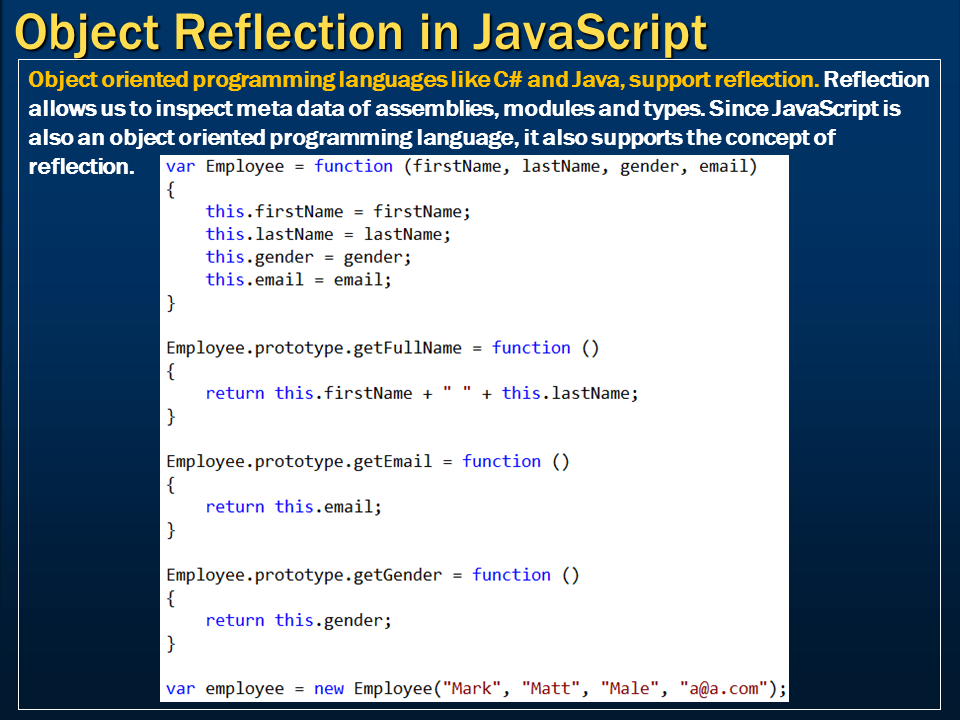Click the string literal "Mark"
The height and width of the screenshot is (720, 960).
pos(471,688)
